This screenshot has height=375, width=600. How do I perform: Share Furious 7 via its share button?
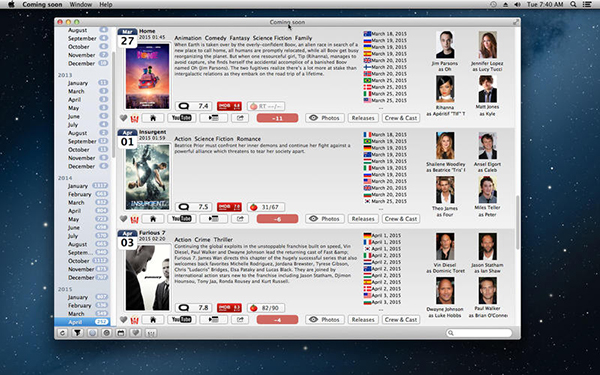[x=240, y=320]
